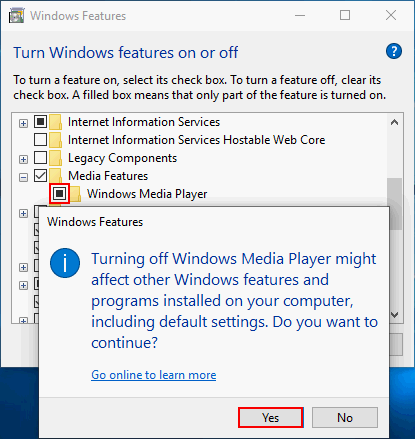Click the Windows Media Player folder icon
Viewport: 415px width, 439px height.
click(x=75, y=194)
